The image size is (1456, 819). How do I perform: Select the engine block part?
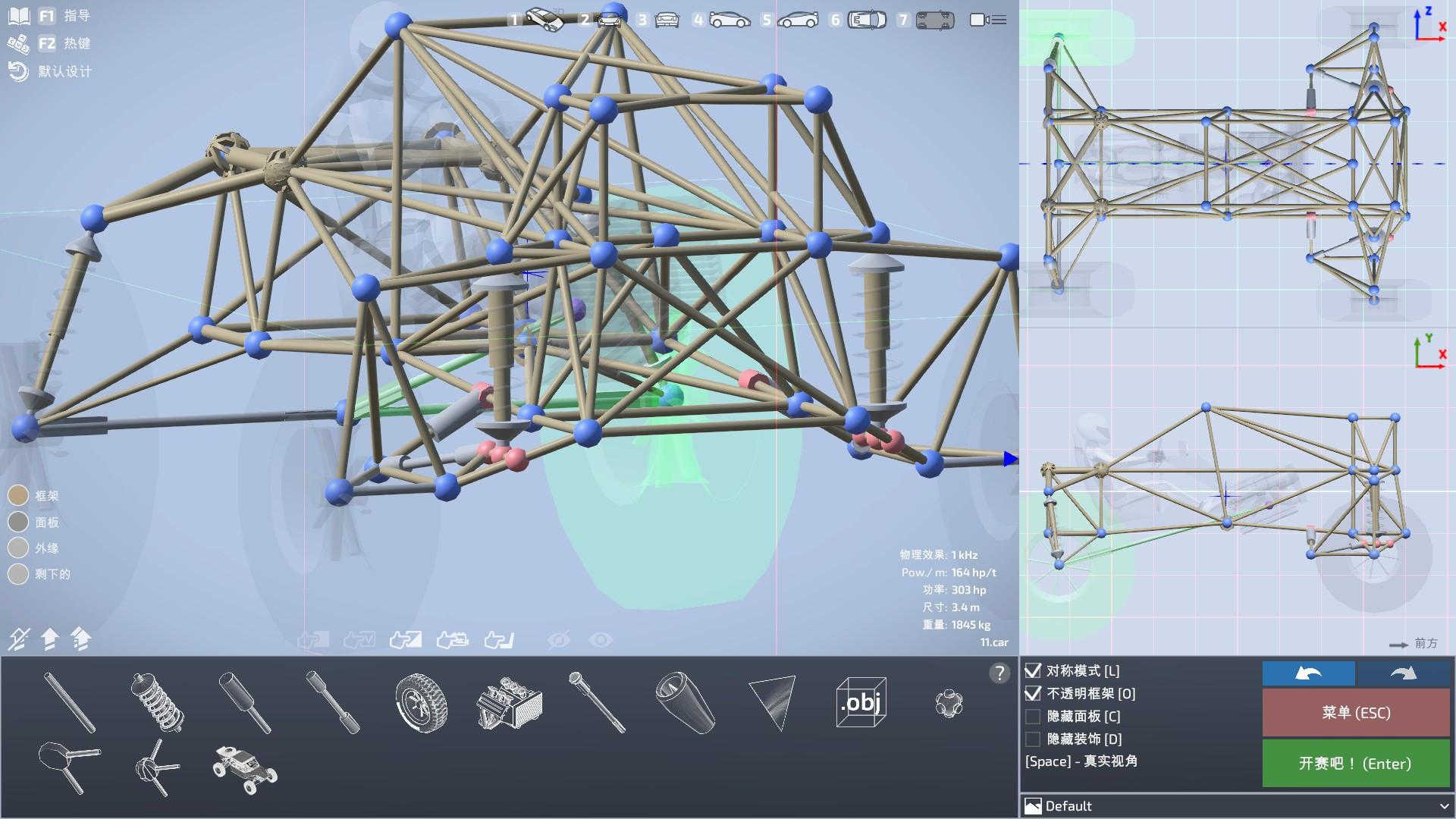(x=509, y=704)
